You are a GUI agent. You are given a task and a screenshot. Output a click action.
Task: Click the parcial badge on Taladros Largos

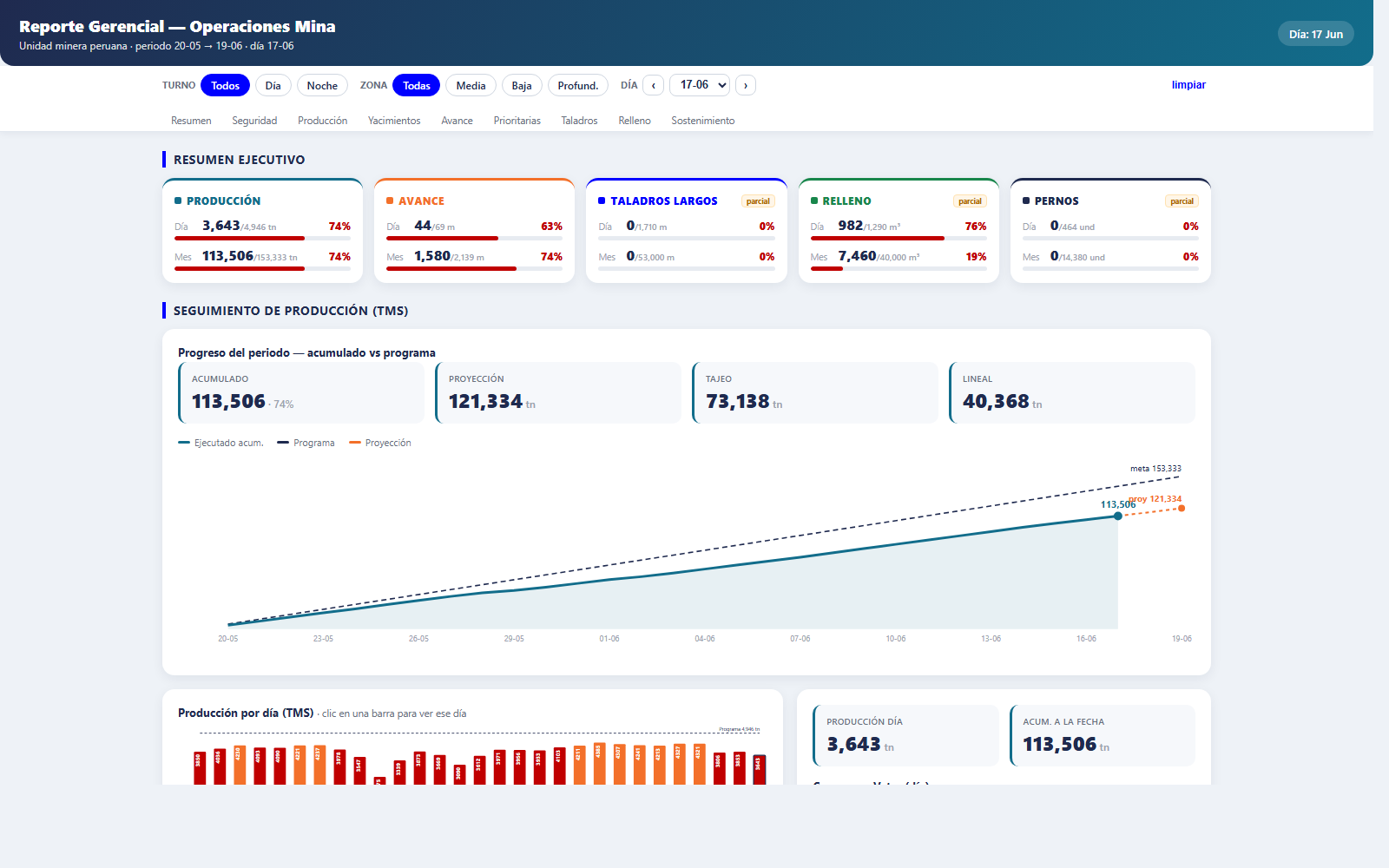758,201
